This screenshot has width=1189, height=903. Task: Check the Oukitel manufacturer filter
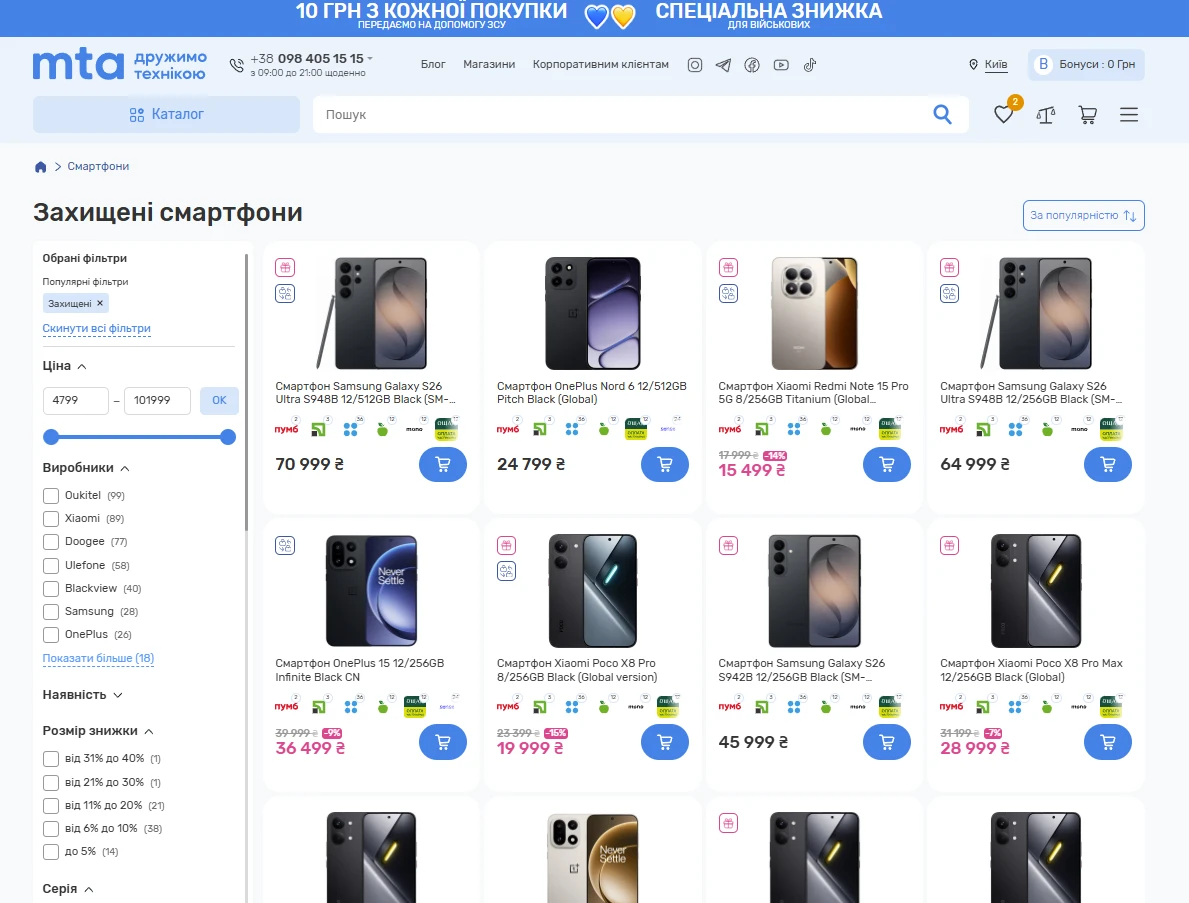51,496
